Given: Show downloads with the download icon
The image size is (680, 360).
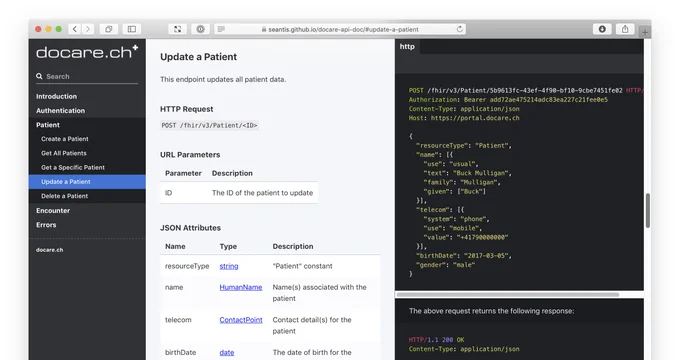Looking at the screenshot, I should [602, 29].
